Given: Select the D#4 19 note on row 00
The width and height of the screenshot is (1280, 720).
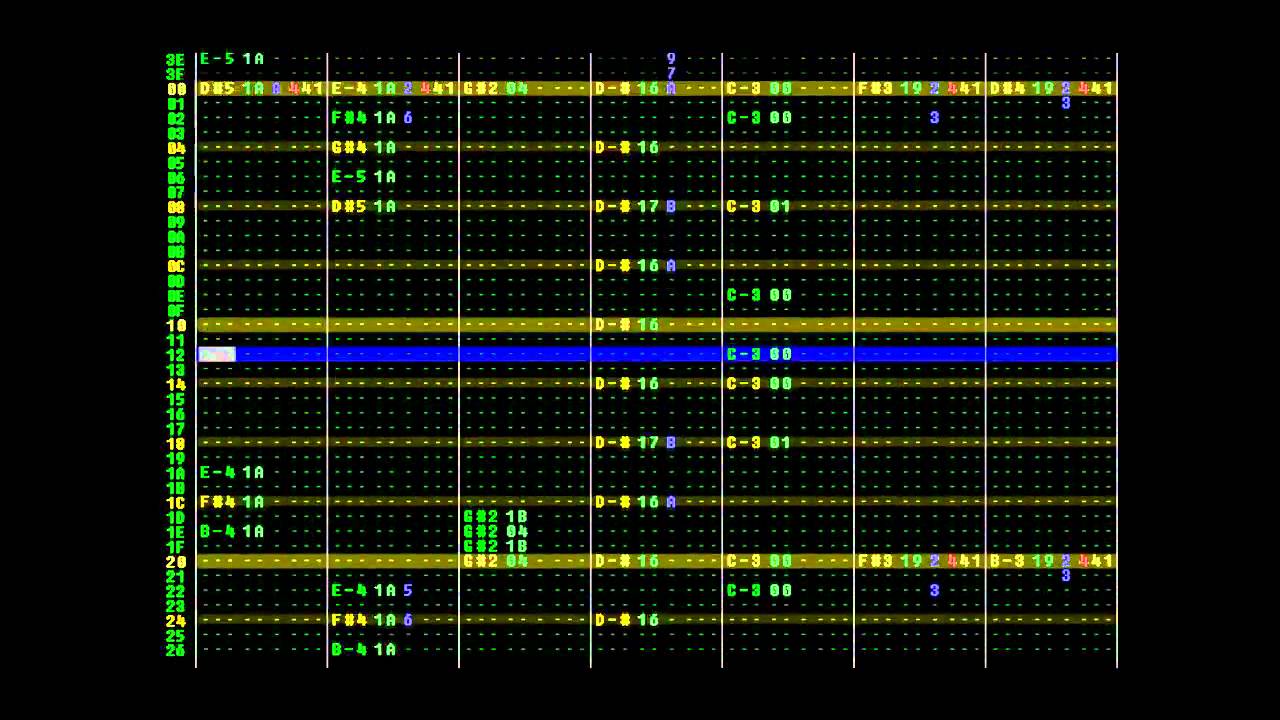Looking at the screenshot, I should (x=1022, y=89).
